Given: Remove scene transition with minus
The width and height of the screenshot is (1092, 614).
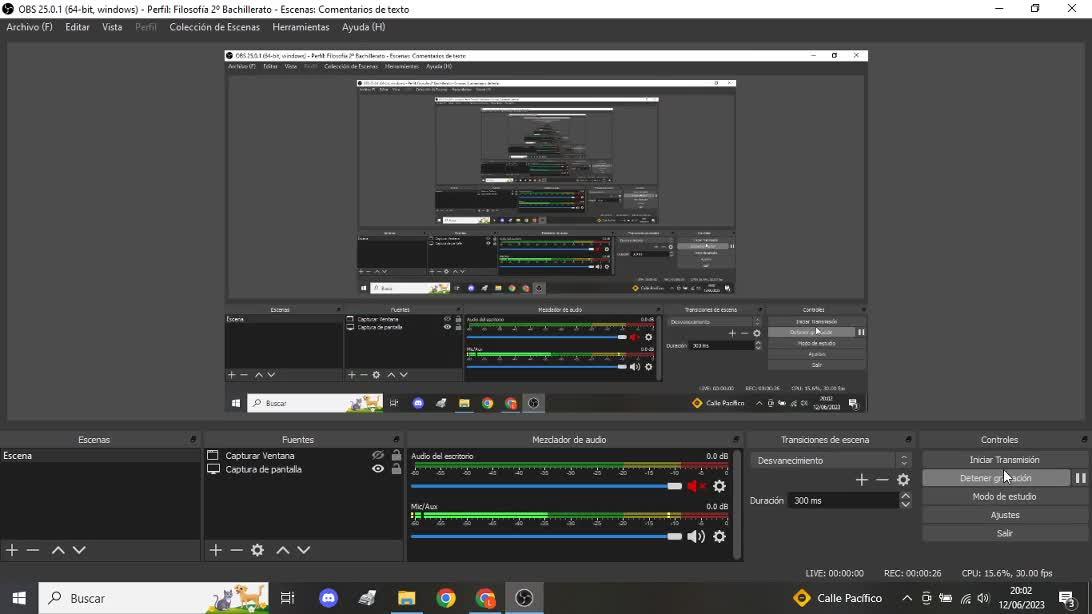Looking at the screenshot, I should point(882,480).
